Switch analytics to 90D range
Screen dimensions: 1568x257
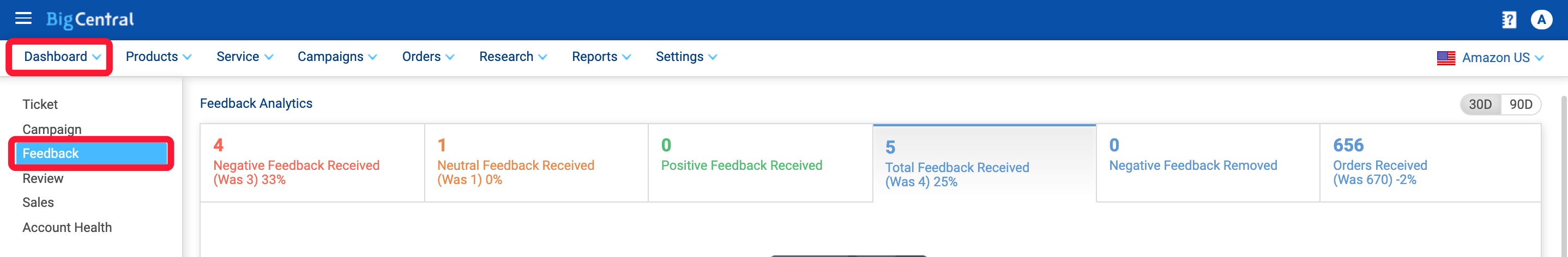[1521, 105]
